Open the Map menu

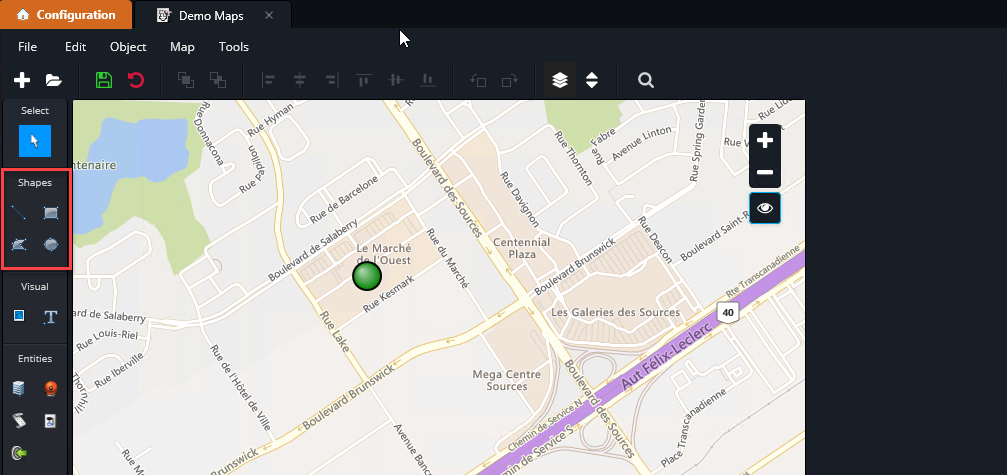coord(182,47)
